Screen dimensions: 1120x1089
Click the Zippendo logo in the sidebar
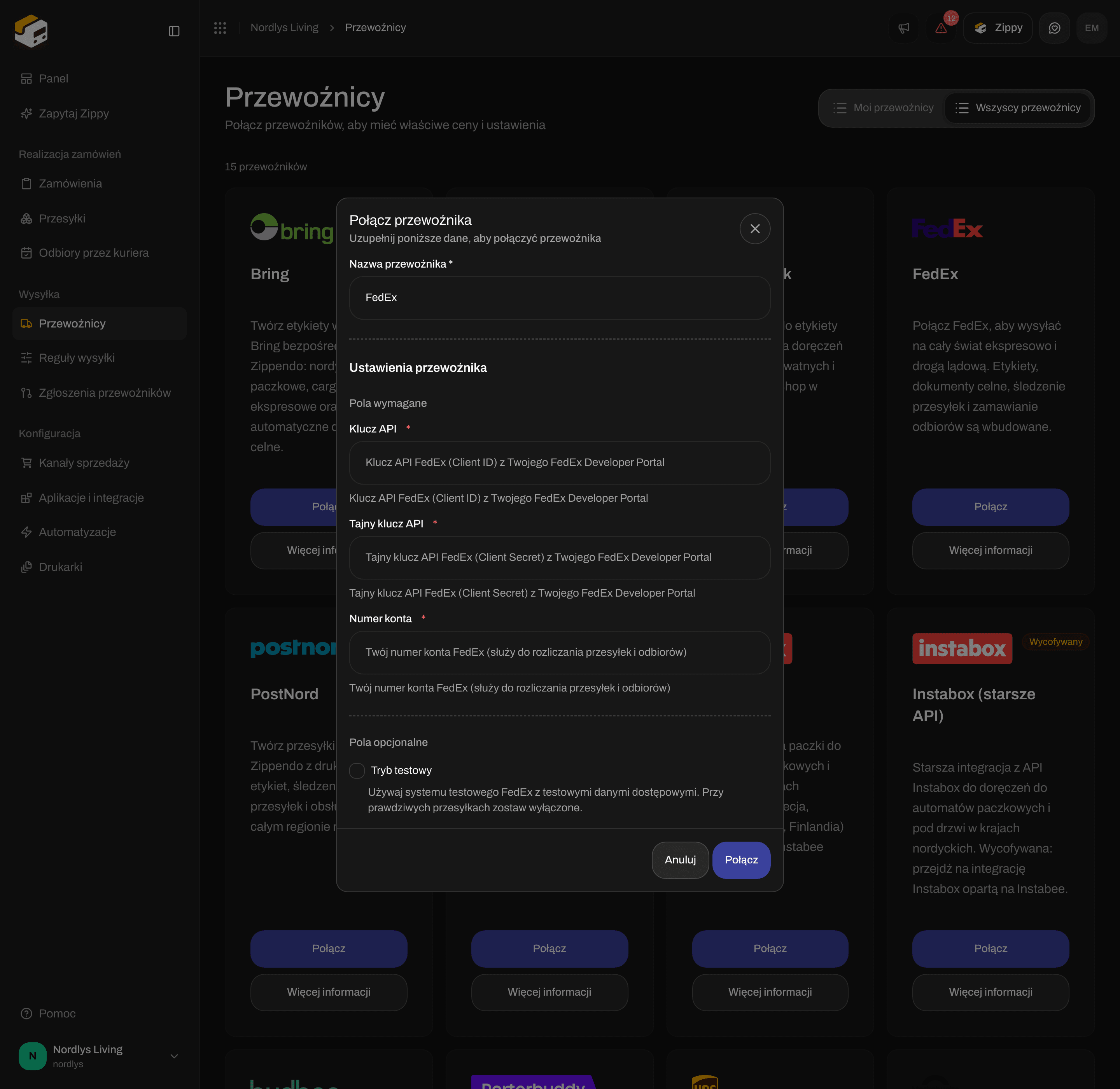(x=31, y=31)
